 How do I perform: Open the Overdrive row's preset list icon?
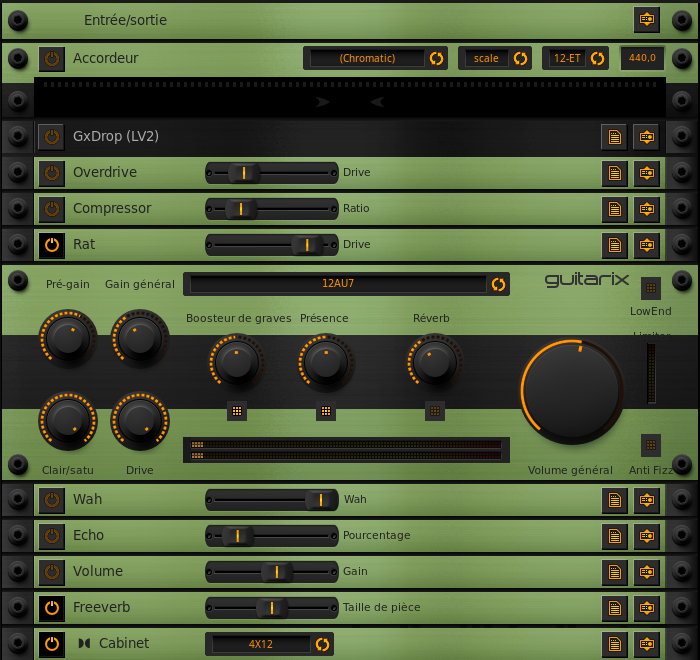[x=614, y=173]
